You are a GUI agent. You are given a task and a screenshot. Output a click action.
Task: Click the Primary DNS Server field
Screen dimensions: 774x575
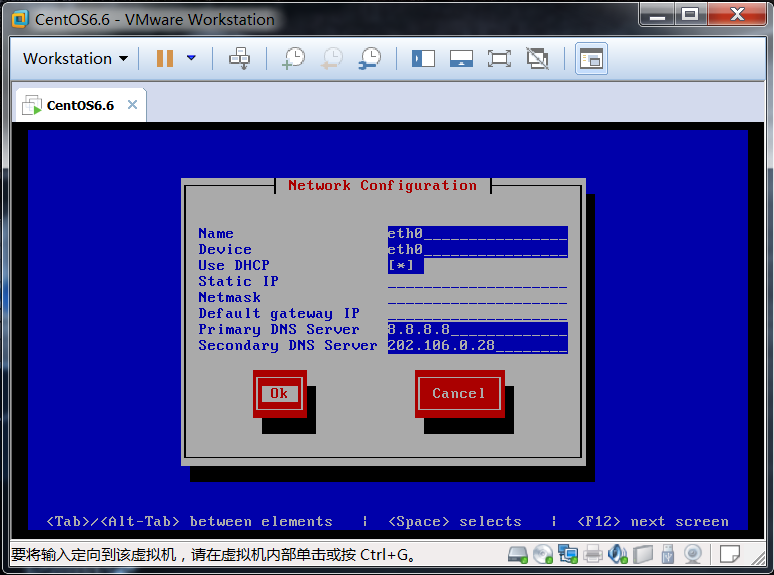point(477,330)
